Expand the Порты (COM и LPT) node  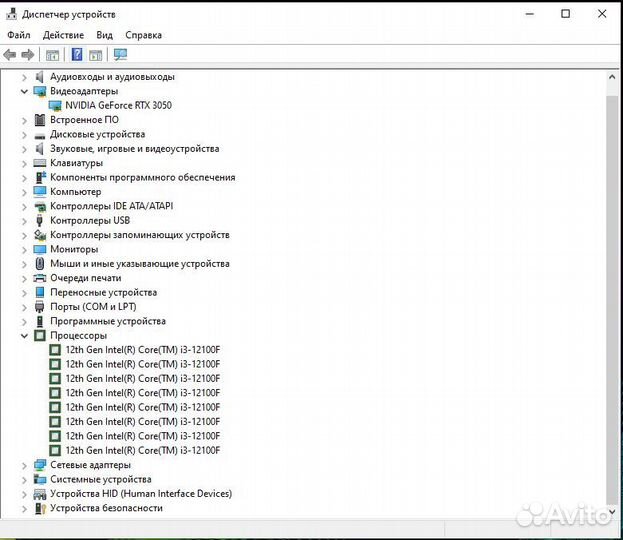[x=24, y=307]
